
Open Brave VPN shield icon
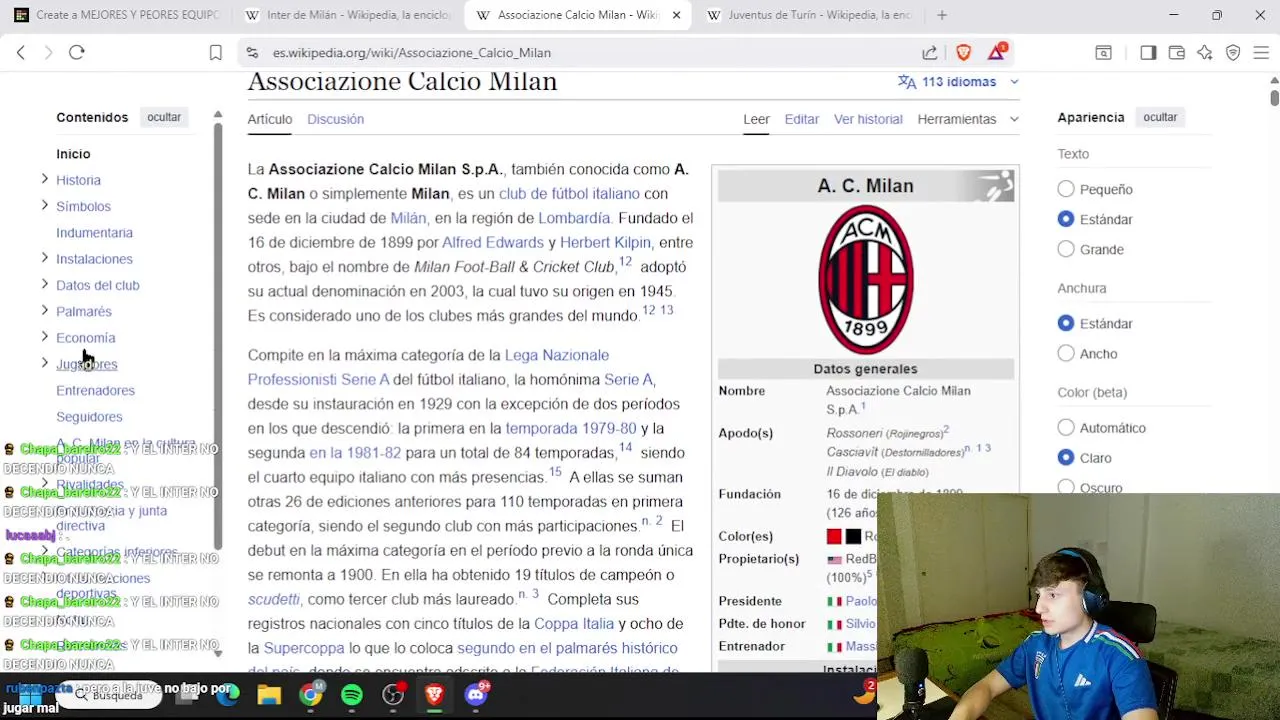1233,53
